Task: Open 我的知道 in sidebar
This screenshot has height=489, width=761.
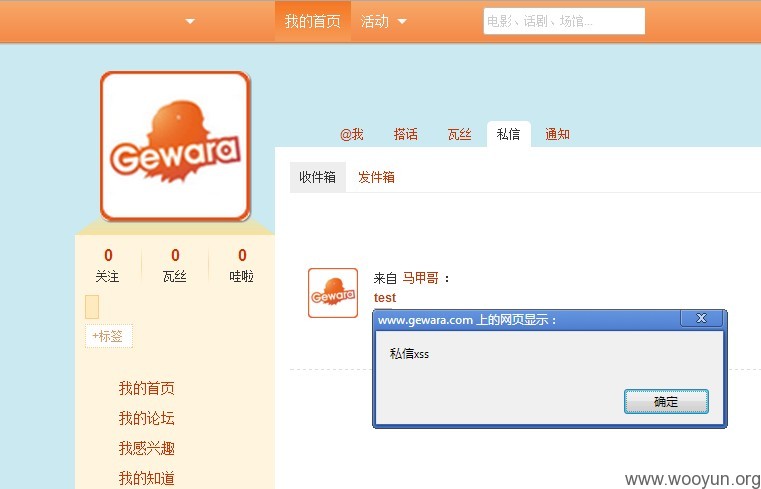Action: pos(147,478)
